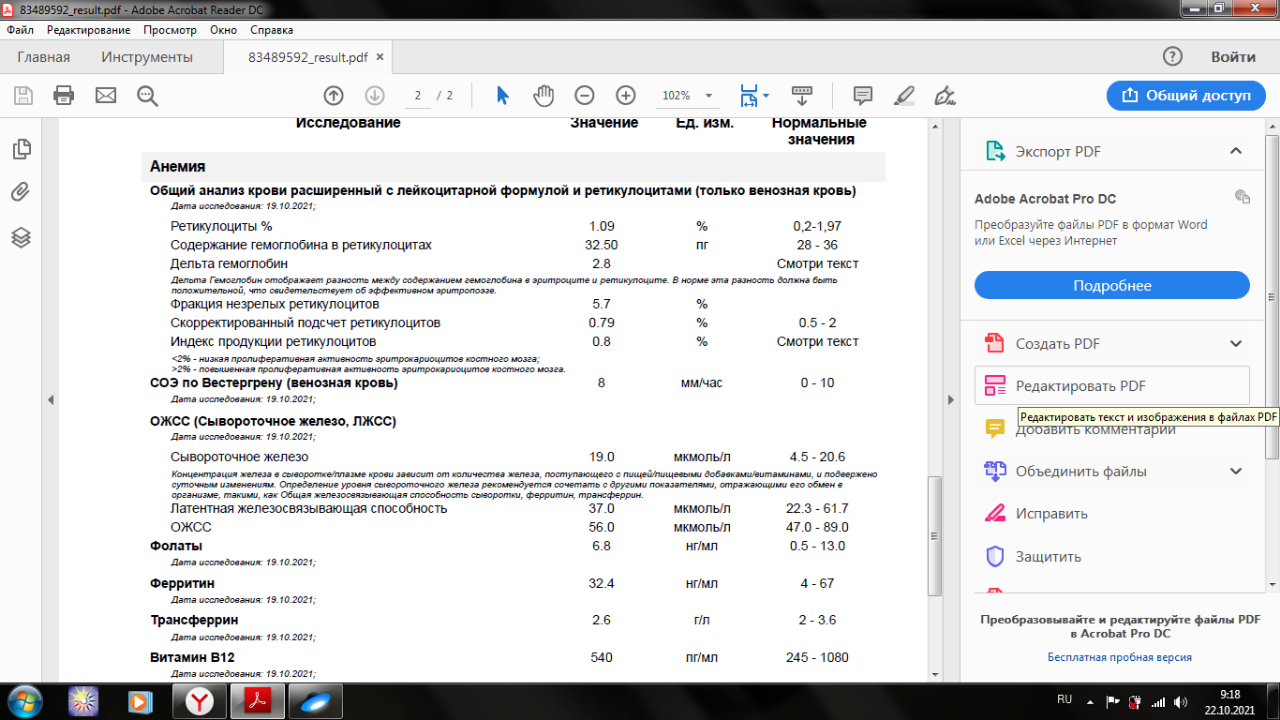The width and height of the screenshot is (1280, 720).
Task: Open the media player taskbar icon
Action: [x=140, y=701]
